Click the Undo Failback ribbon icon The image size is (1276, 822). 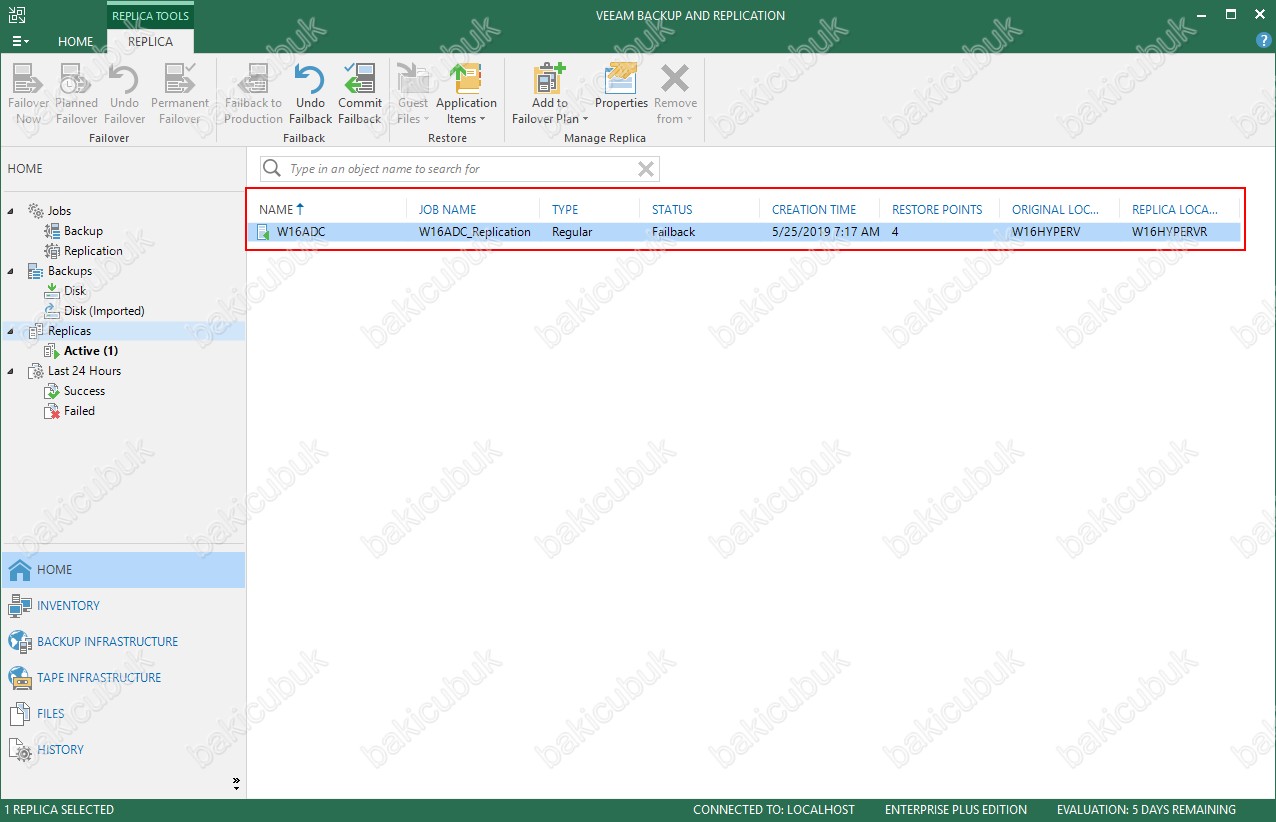pos(310,95)
